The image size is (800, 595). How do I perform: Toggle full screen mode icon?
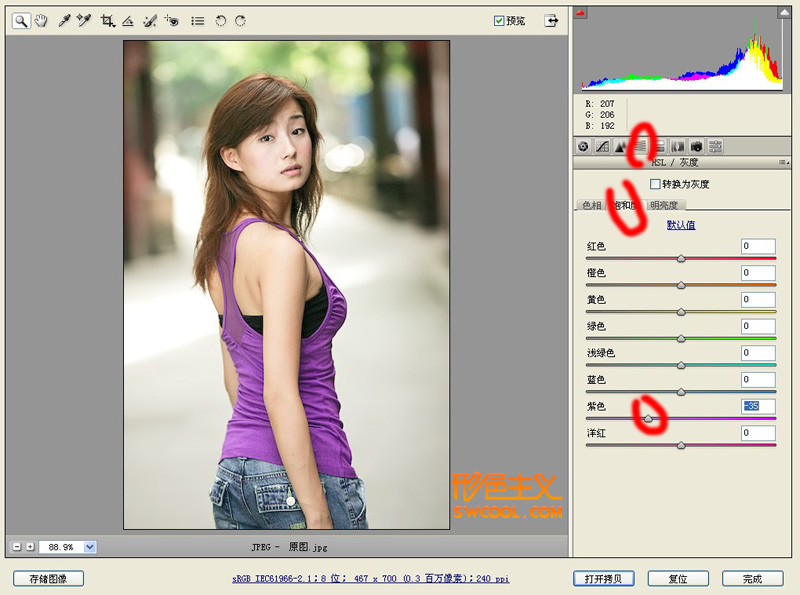(551, 21)
